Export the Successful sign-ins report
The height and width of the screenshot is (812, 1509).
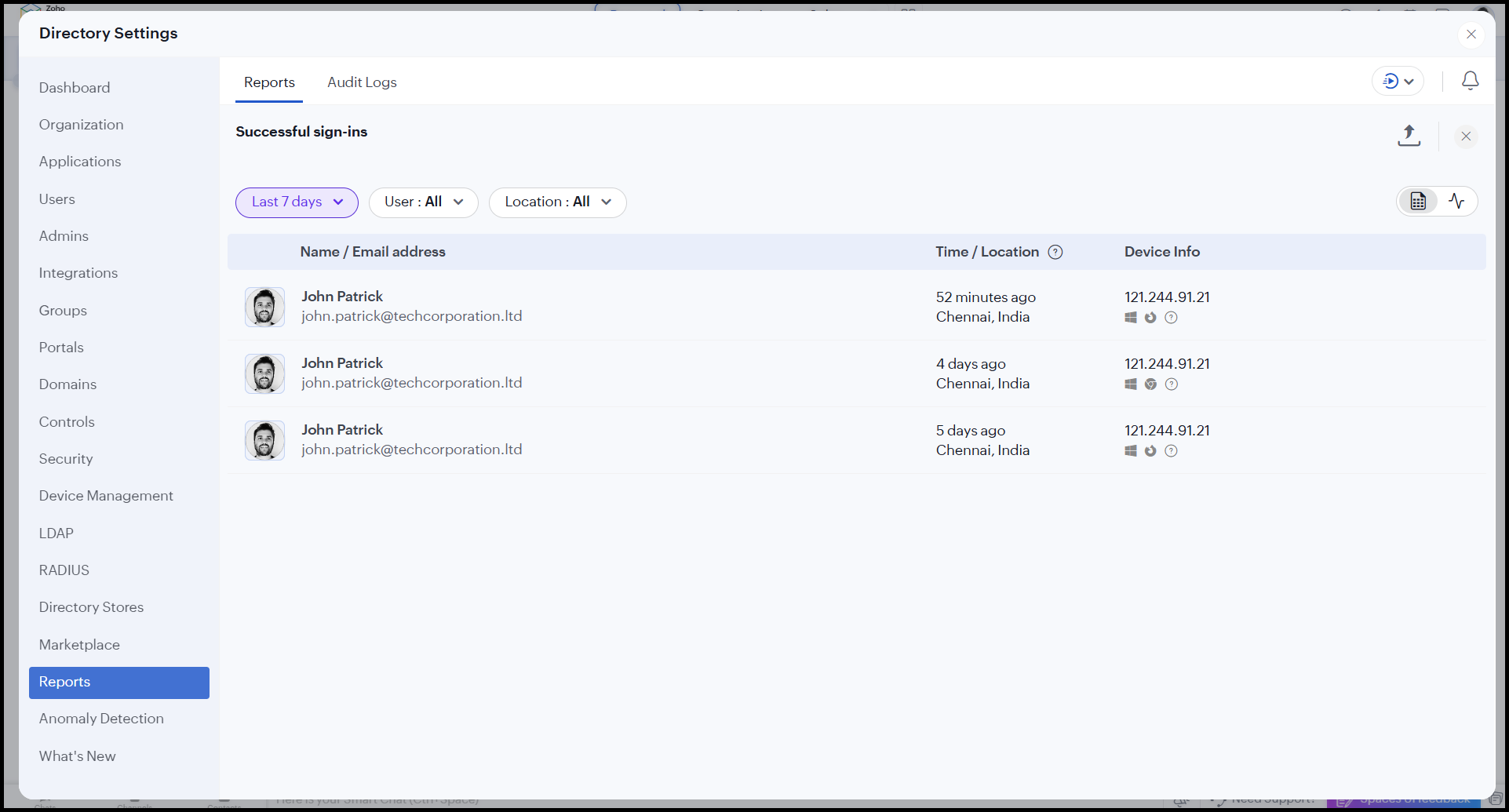(x=1409, y=136)
